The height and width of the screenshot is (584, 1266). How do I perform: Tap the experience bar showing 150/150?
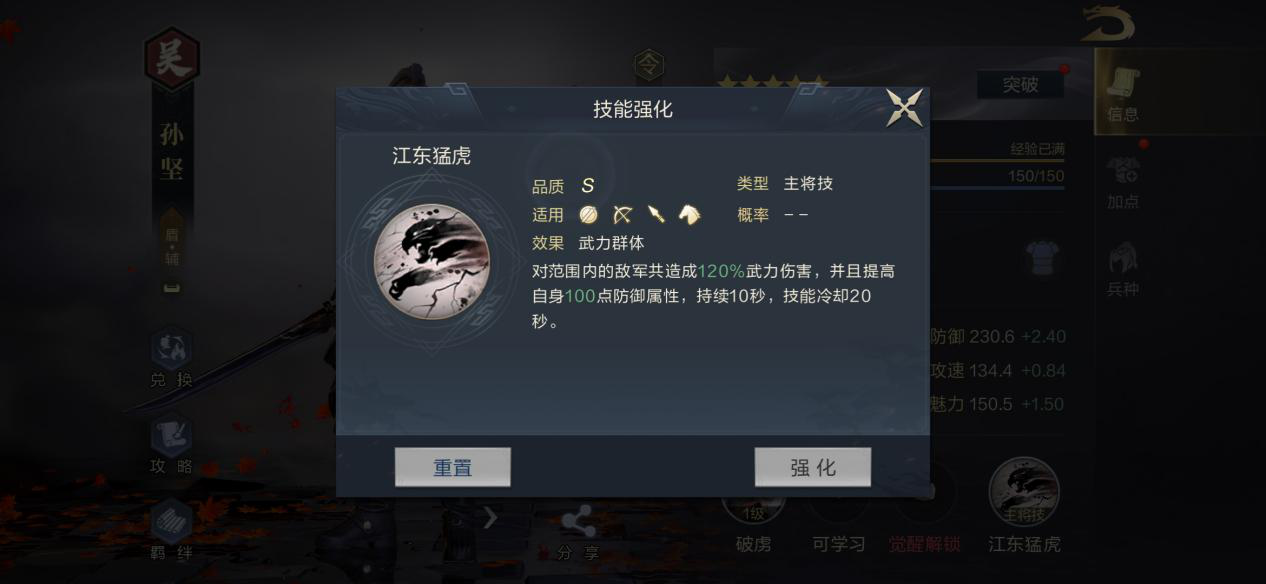click(x=997, y=177)
